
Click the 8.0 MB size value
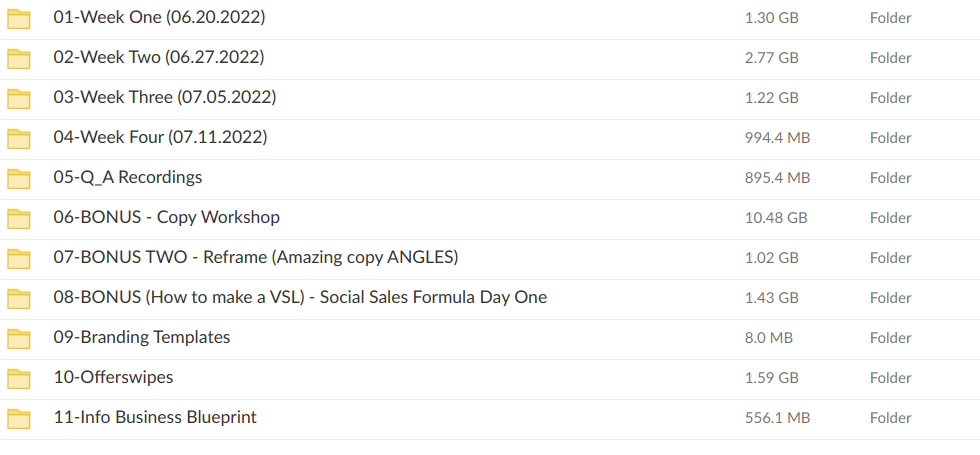click(x=769, y=338)
